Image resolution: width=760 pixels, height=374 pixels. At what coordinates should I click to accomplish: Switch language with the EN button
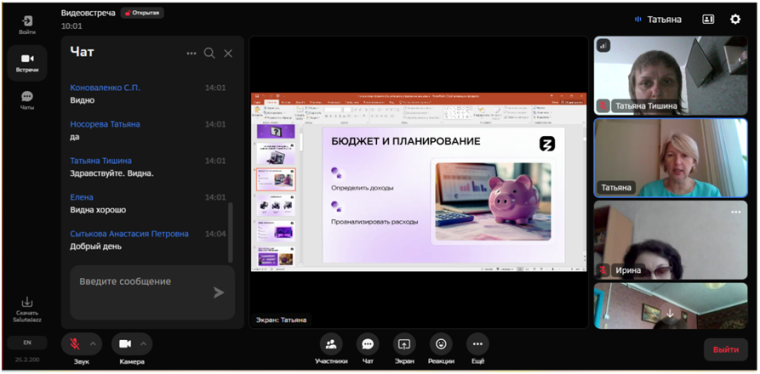(x=27, y=343)
